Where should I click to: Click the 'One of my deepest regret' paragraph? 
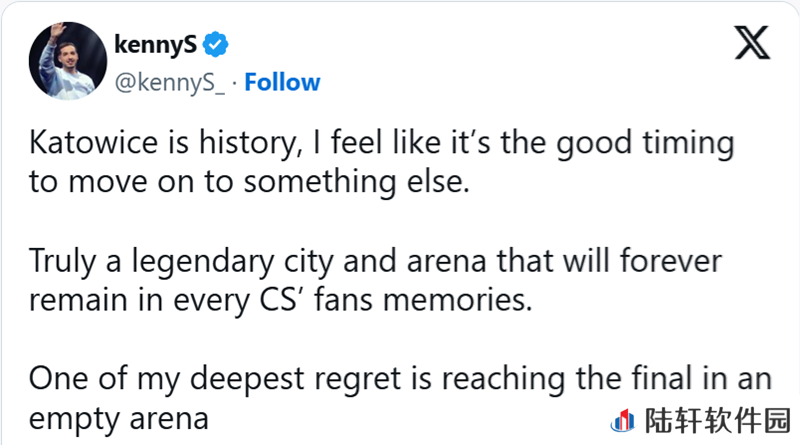coord(400,398)
